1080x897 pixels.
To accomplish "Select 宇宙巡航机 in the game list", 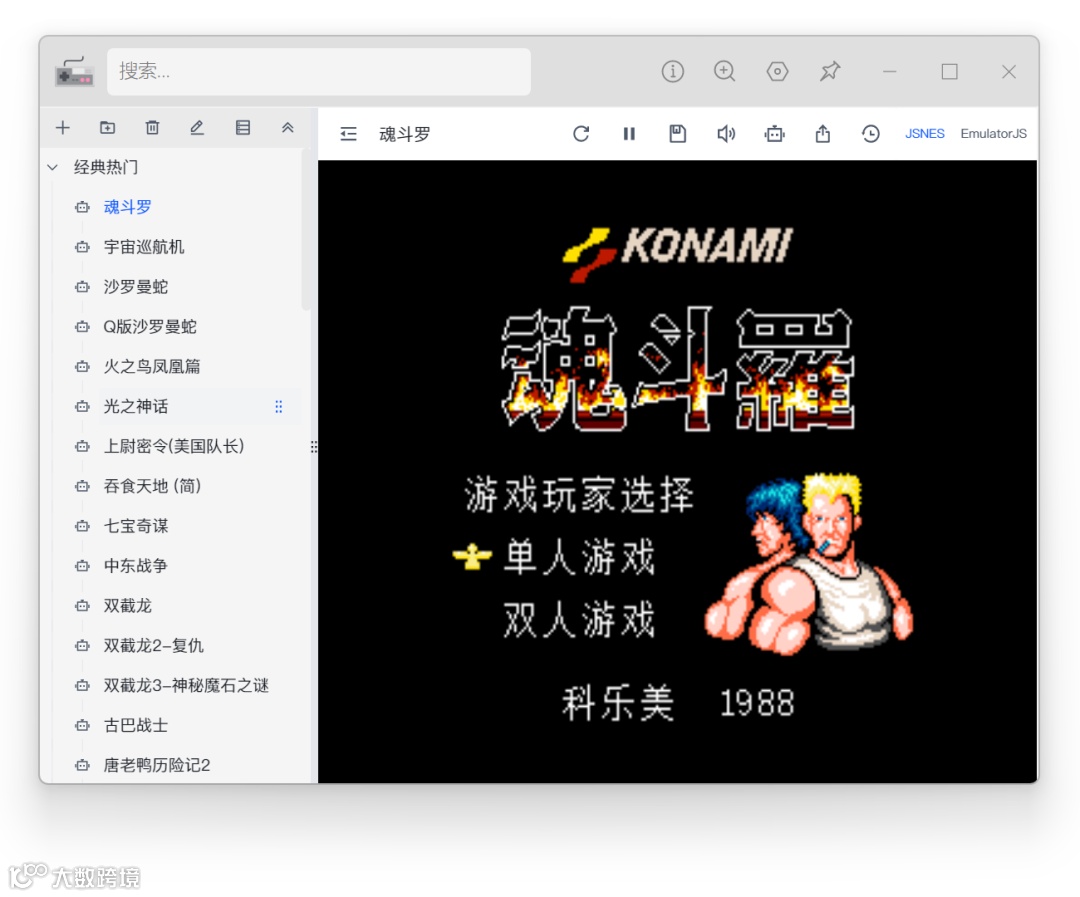I will coord(144,247).
